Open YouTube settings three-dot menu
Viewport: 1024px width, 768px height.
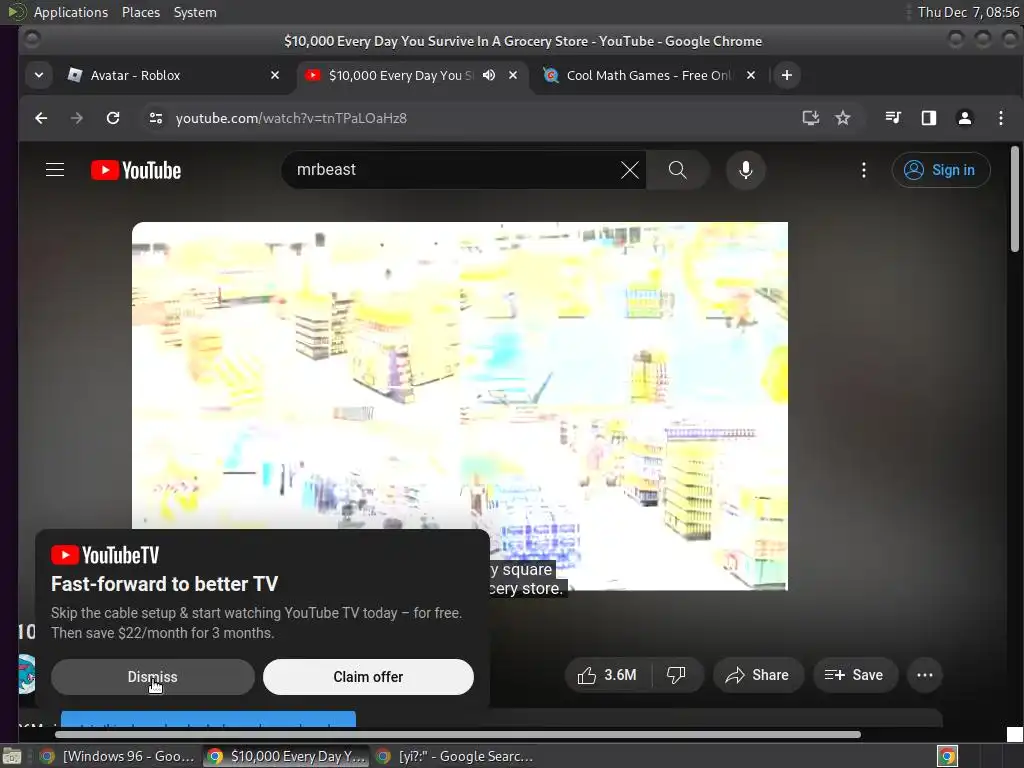[863, 170]
